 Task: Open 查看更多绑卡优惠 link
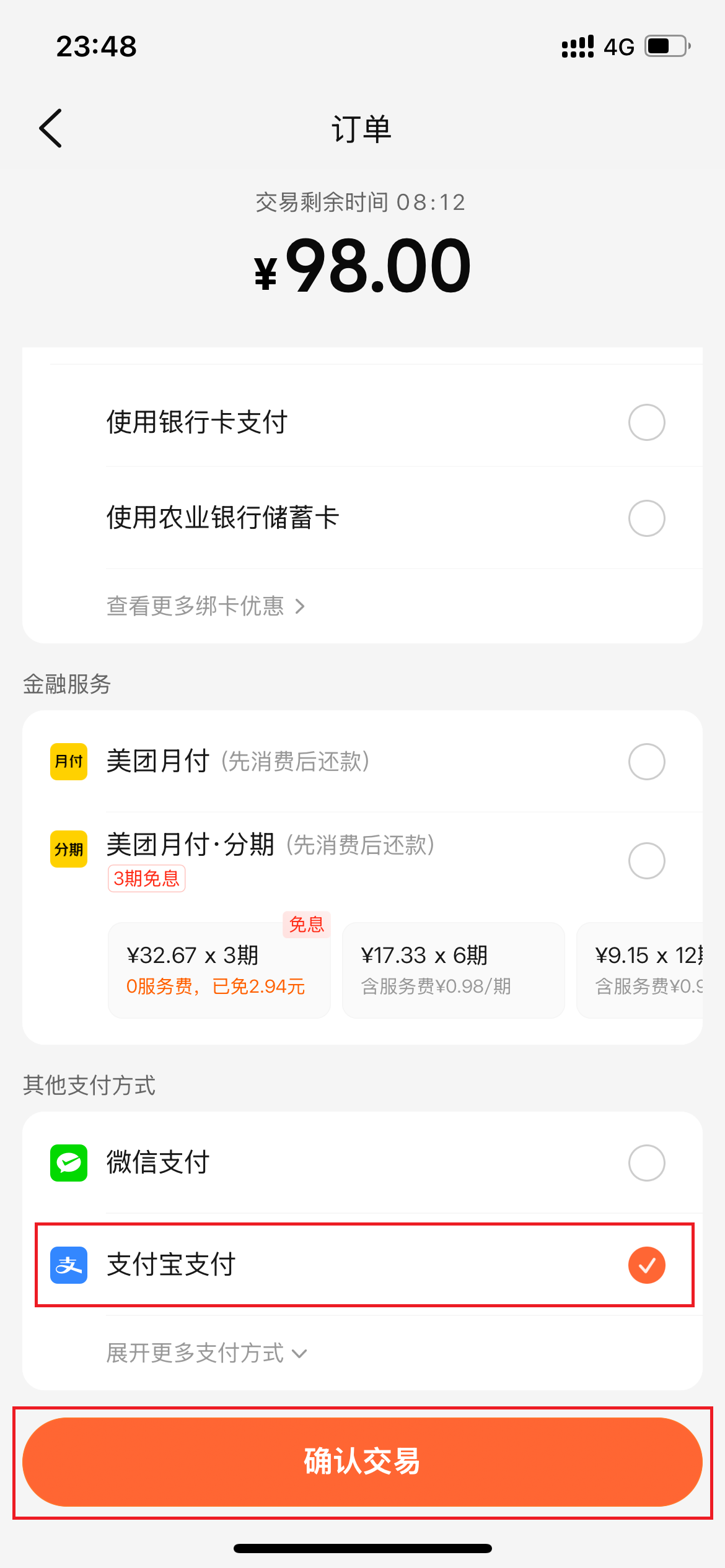(x=205, y=606)
